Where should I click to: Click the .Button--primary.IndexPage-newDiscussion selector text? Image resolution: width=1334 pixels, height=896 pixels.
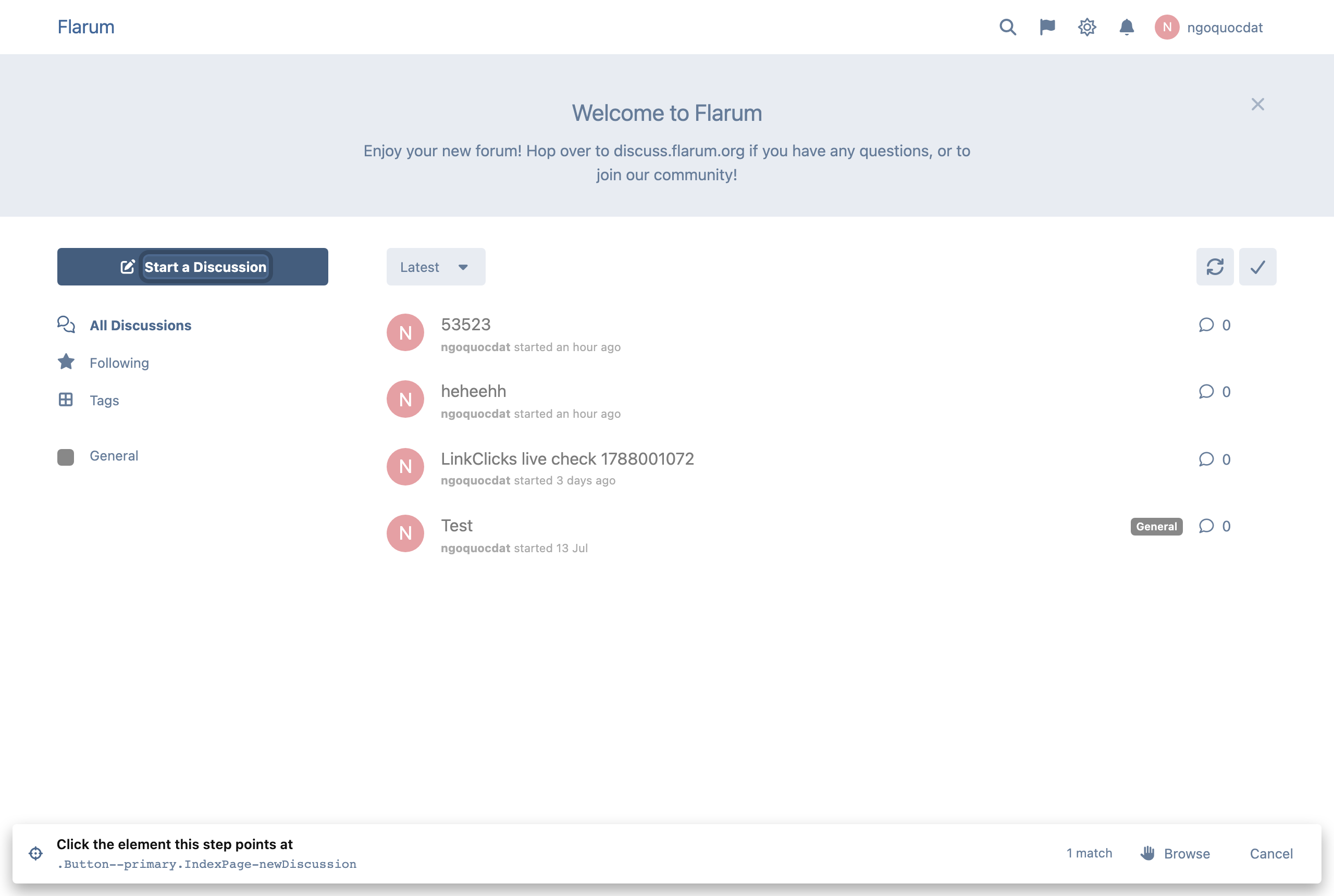coord(206,864)
